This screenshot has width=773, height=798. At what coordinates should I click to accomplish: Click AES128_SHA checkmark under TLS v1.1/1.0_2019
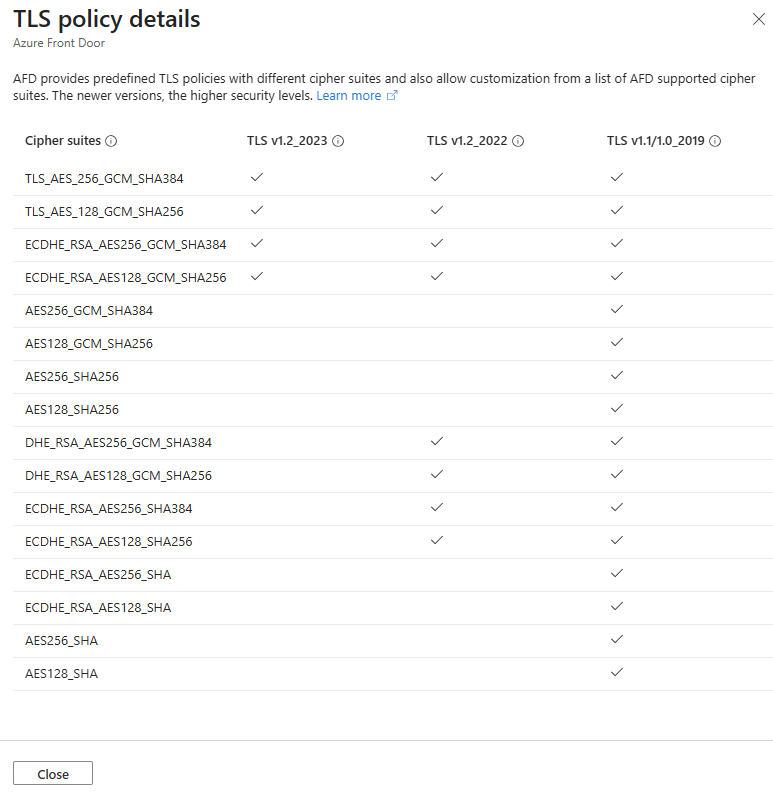(x=617, y=672)
